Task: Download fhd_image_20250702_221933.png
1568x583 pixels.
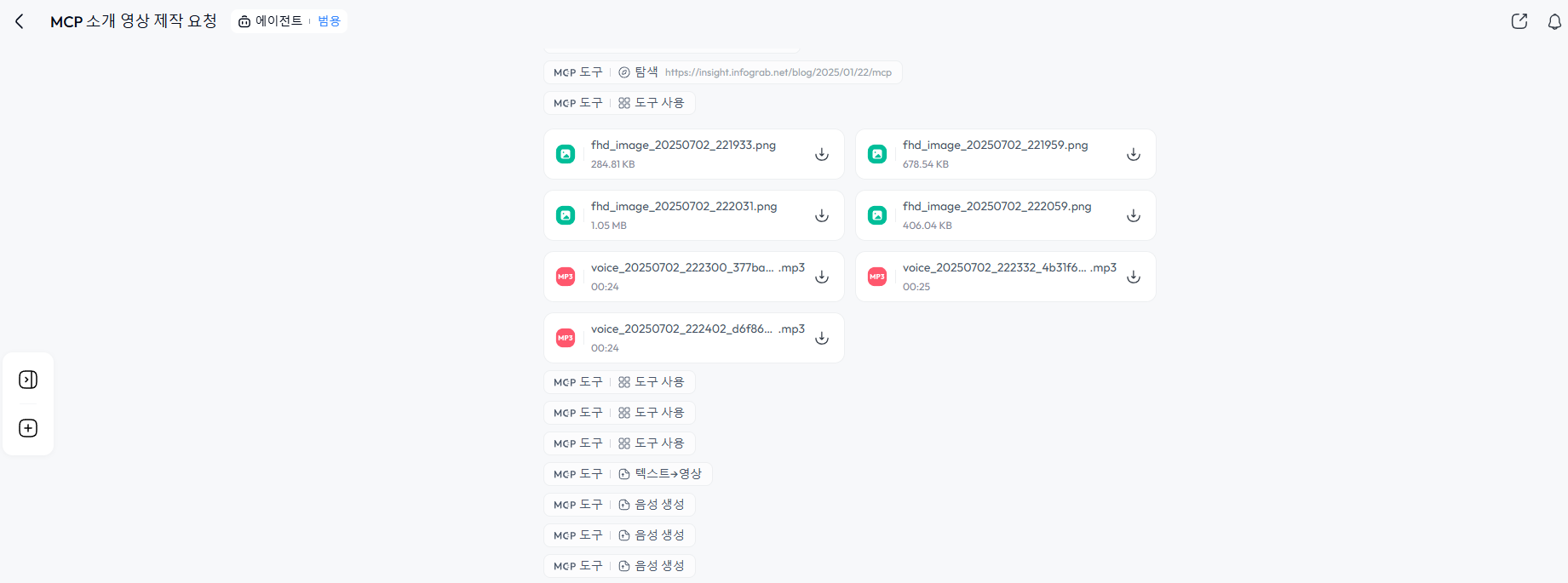Action: (822, 154)
